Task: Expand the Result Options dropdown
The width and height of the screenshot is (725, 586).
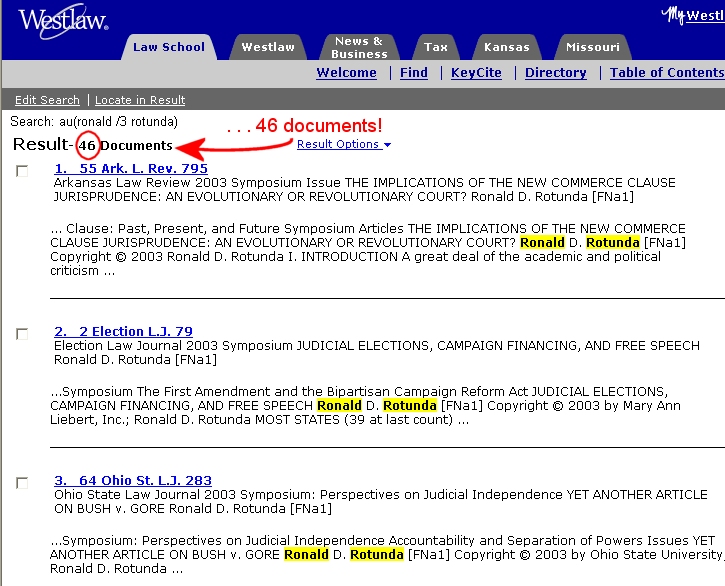Action: (344, 144)
